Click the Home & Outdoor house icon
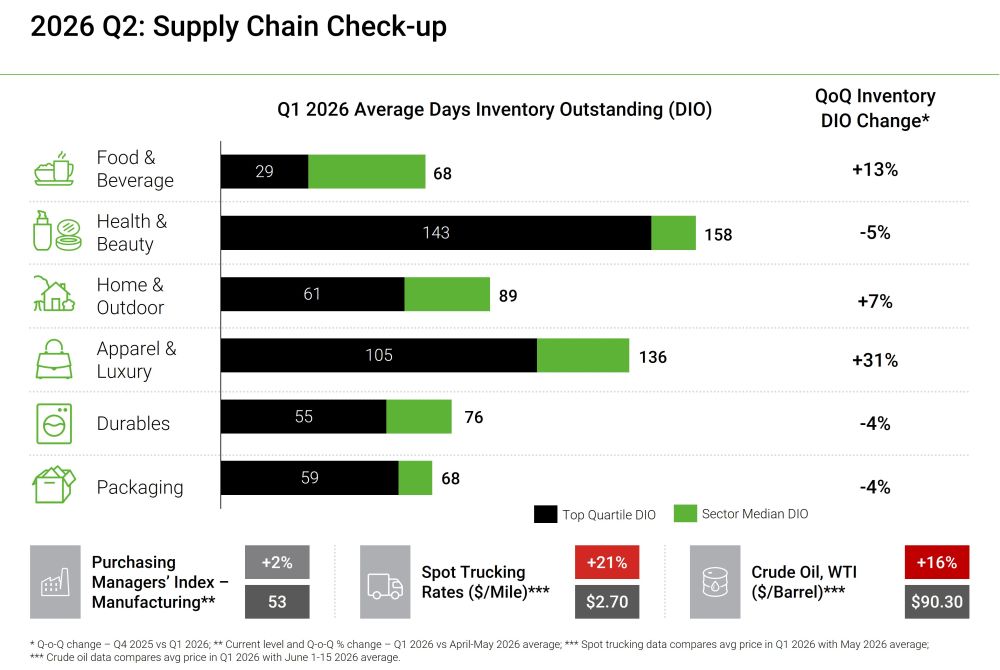Screen dimensions: 1000x670 [x=54, y=294]
